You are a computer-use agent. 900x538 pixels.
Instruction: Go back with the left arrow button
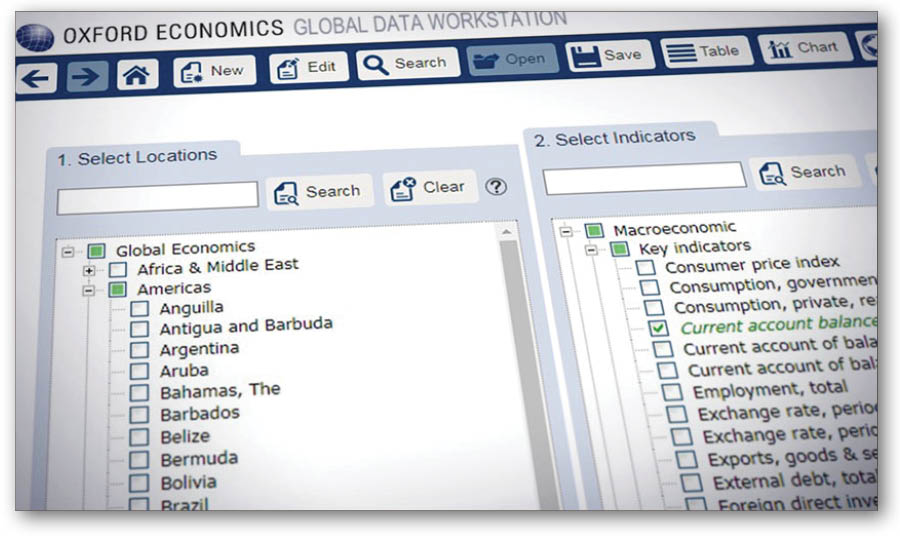[x=36, y=78]
